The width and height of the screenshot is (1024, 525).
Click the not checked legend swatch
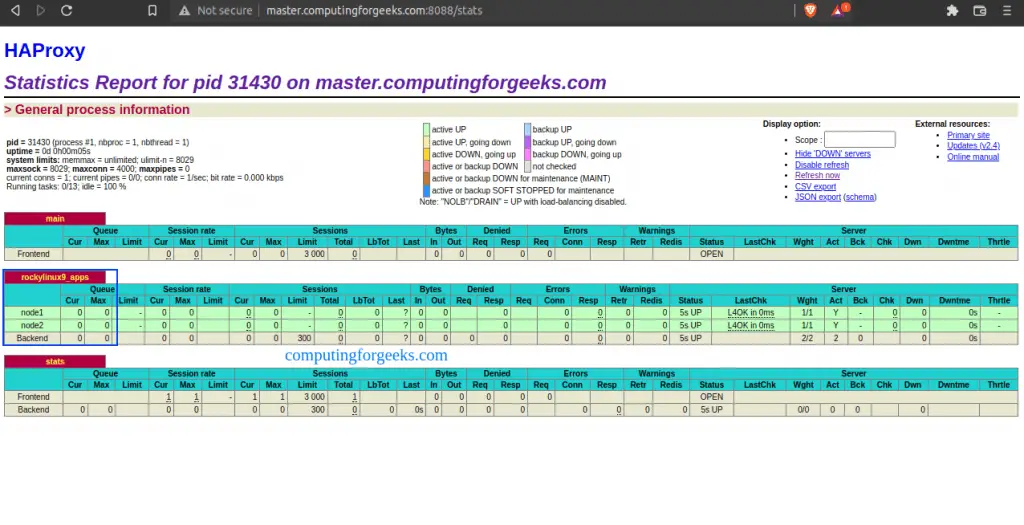528,166
